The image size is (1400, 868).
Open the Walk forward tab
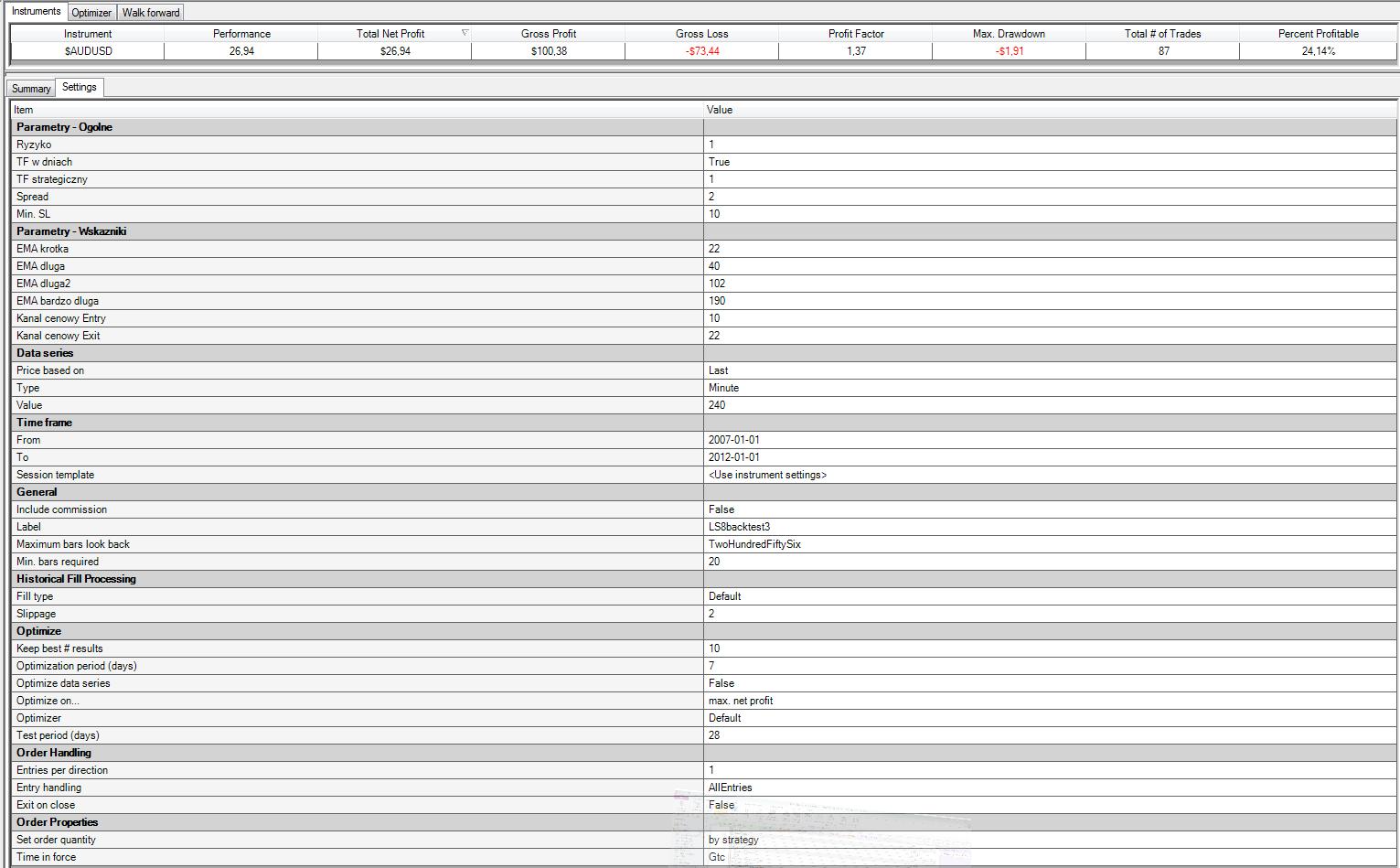tap(151, 13)
